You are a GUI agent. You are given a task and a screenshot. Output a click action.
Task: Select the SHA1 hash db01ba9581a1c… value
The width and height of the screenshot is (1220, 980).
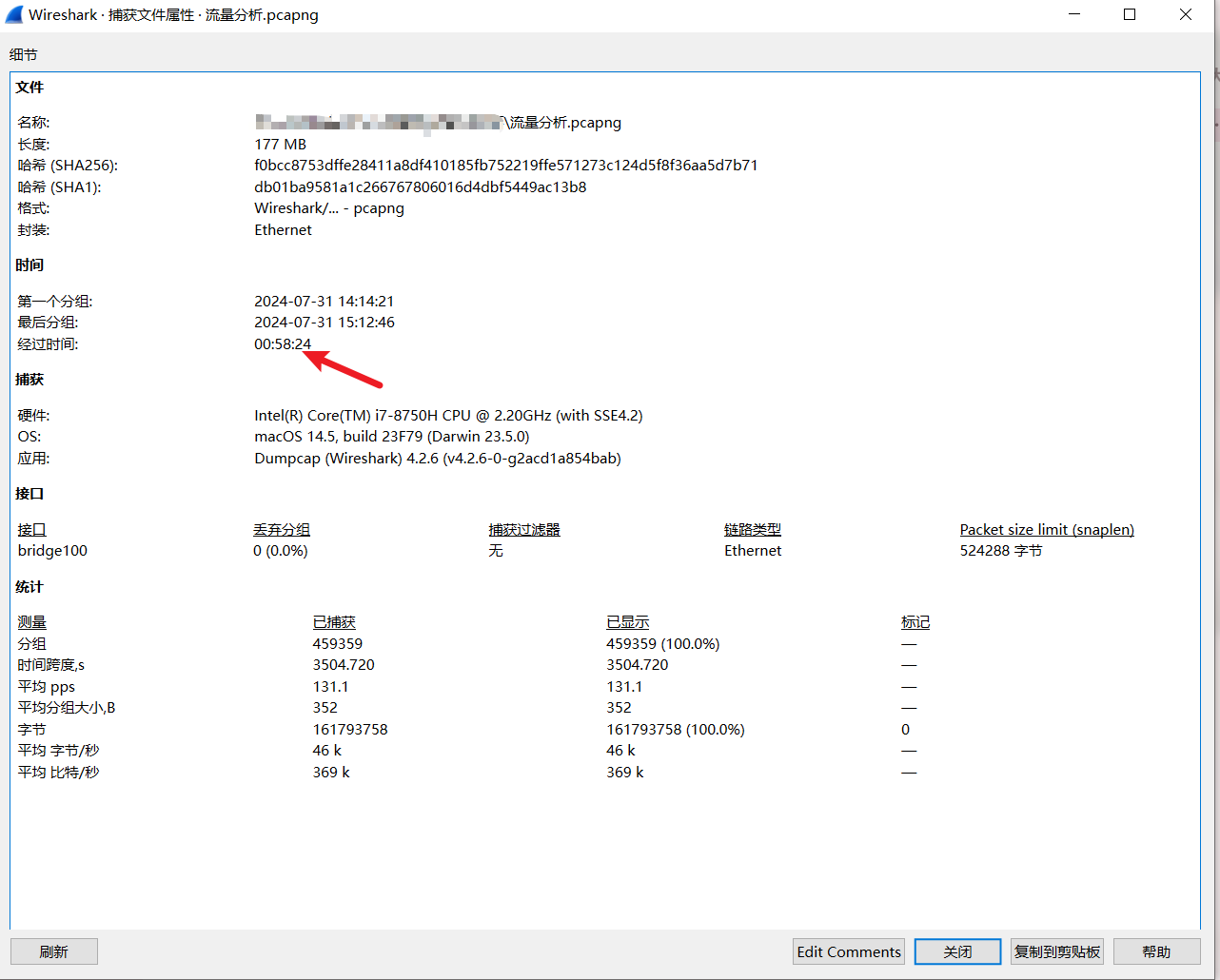421,187
